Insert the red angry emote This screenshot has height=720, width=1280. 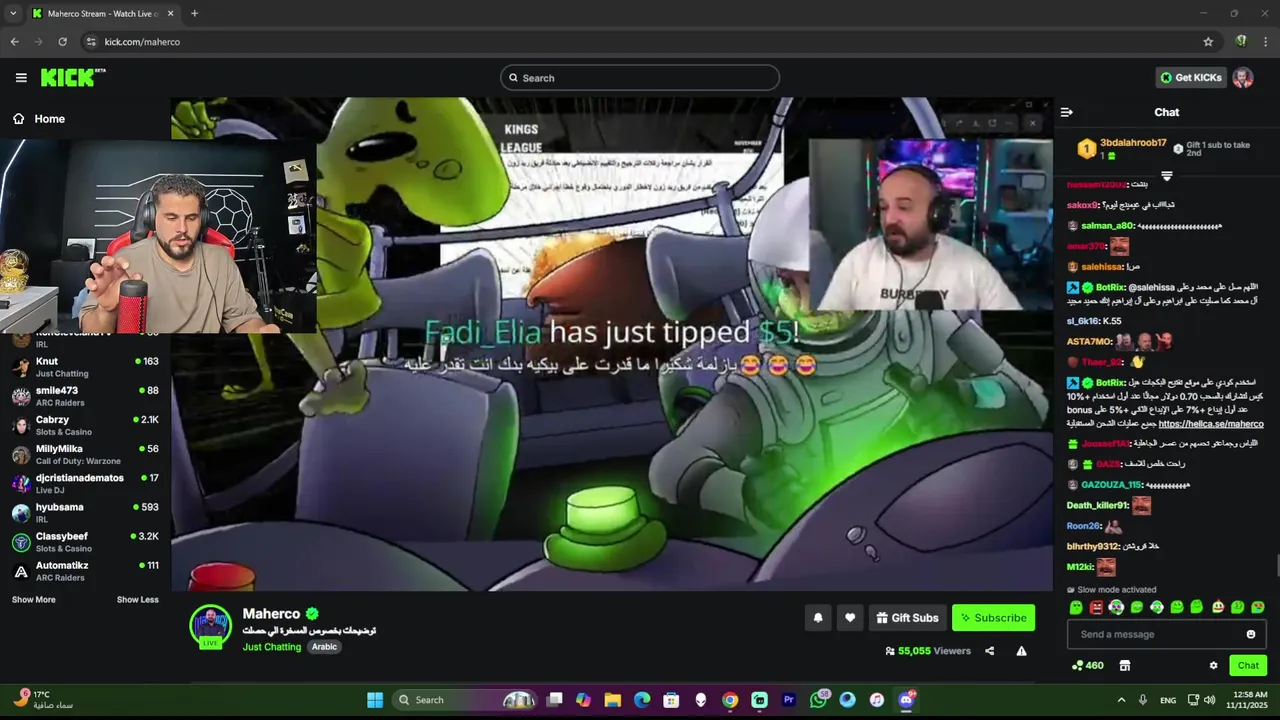1096,607
